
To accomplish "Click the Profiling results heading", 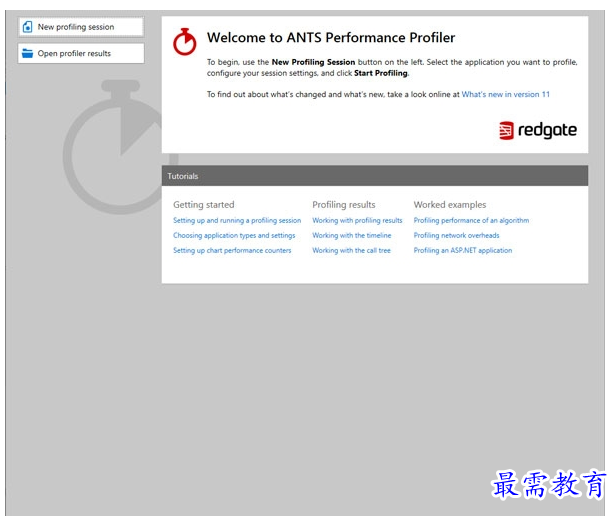I will 344,205.
